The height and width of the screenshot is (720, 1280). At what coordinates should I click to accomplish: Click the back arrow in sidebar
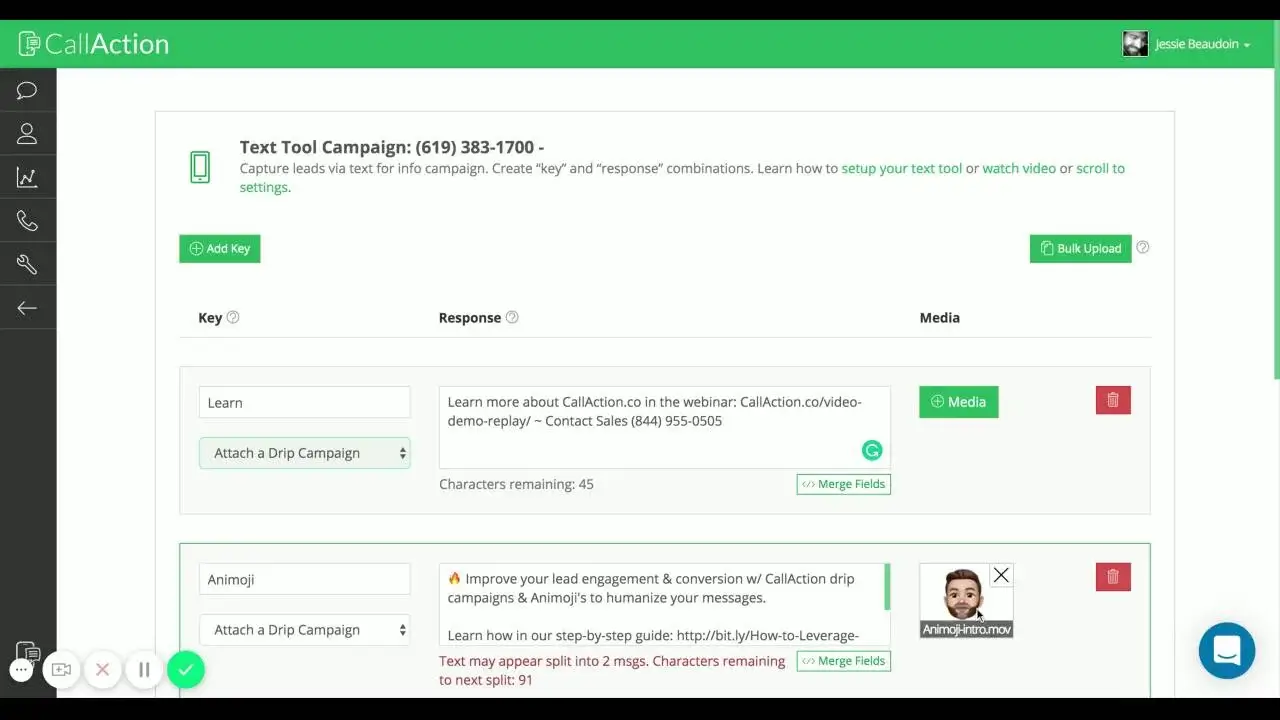(x=27, y=308)
